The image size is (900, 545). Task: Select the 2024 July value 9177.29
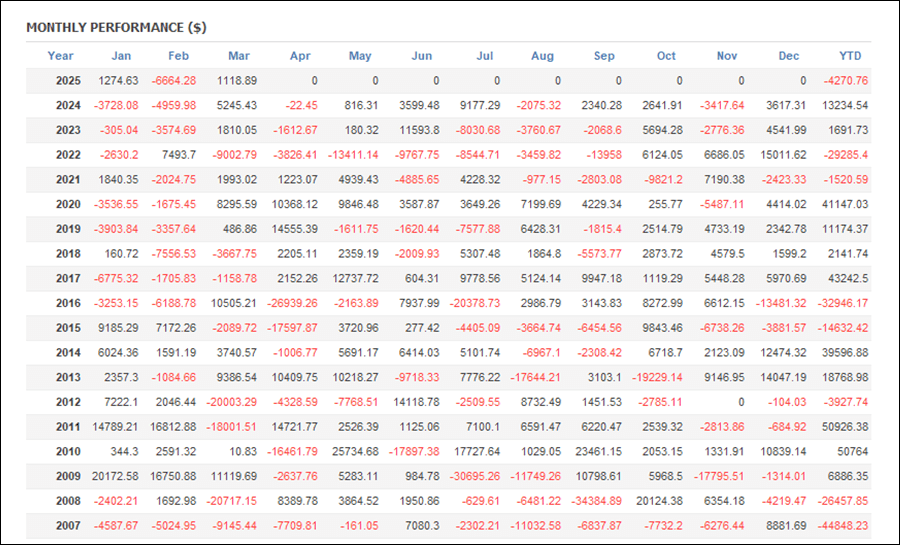[x=480, y=106]
